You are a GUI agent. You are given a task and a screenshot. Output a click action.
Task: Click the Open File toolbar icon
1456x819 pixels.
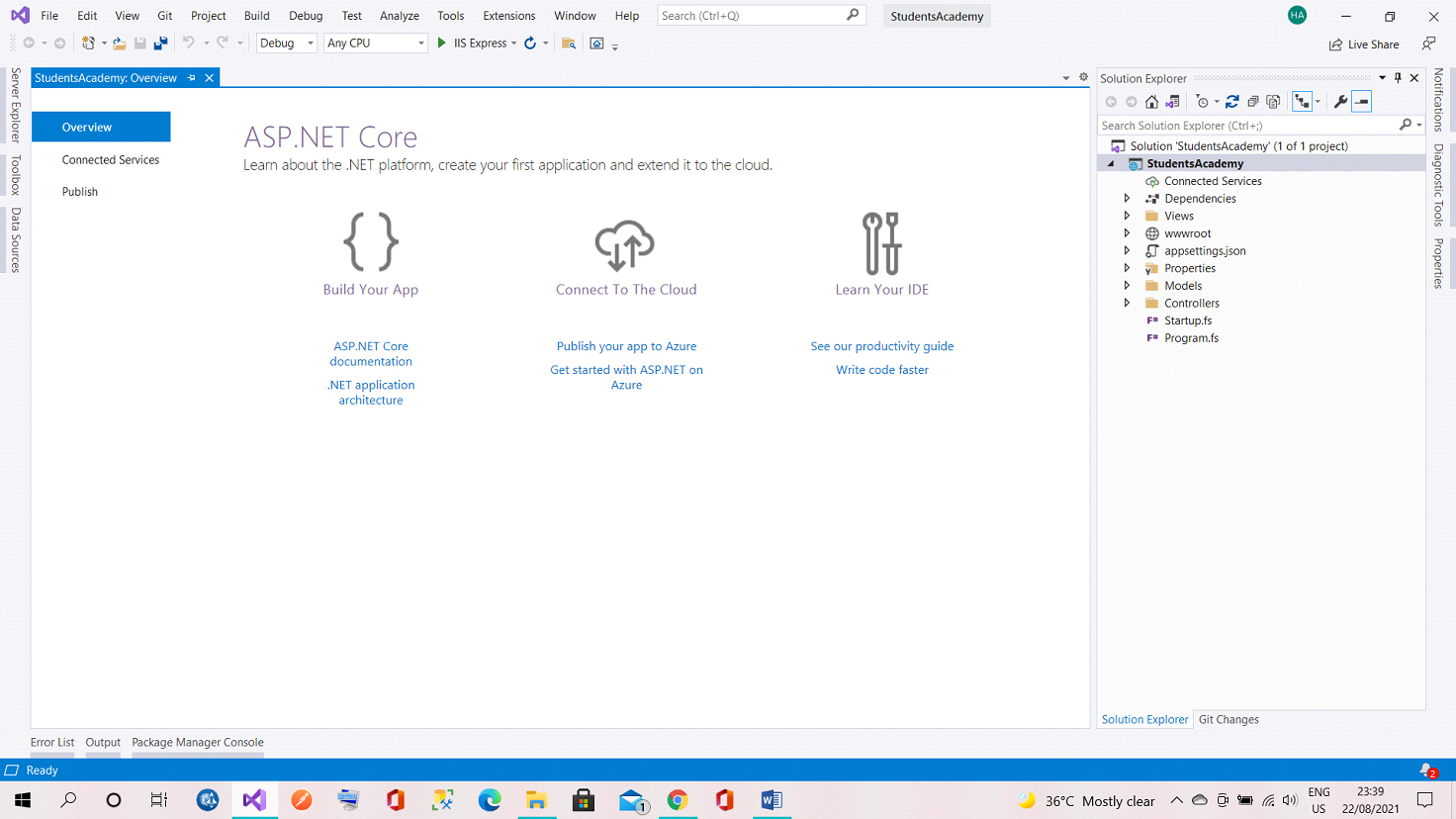(x=119, y=44)
